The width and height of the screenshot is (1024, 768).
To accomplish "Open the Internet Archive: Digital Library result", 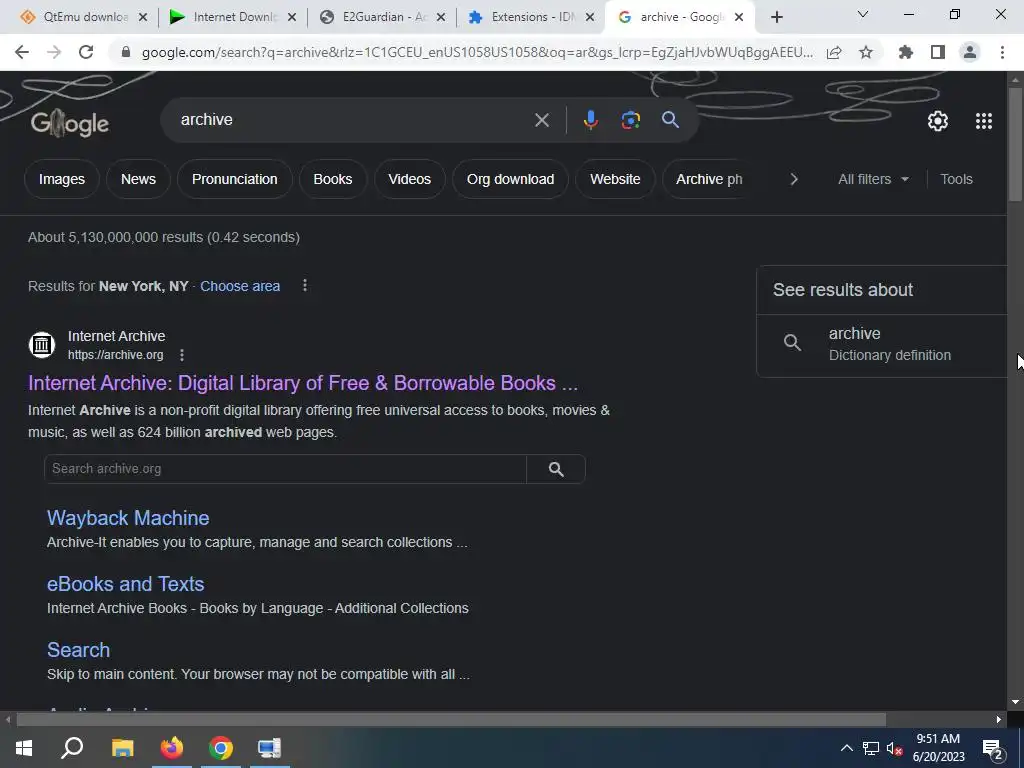I will click(303, 383).
